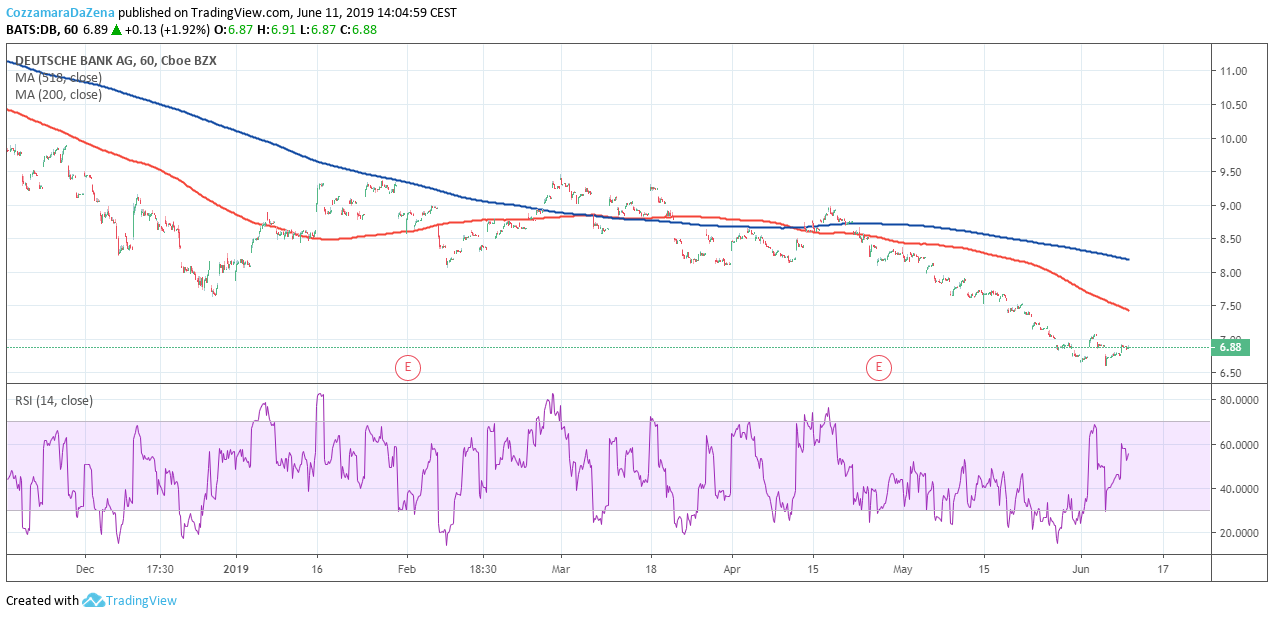The width and height of the screenshot is (1274, 618).
Task: Select the RSI (14, close) indicator label
Action: 54,400
